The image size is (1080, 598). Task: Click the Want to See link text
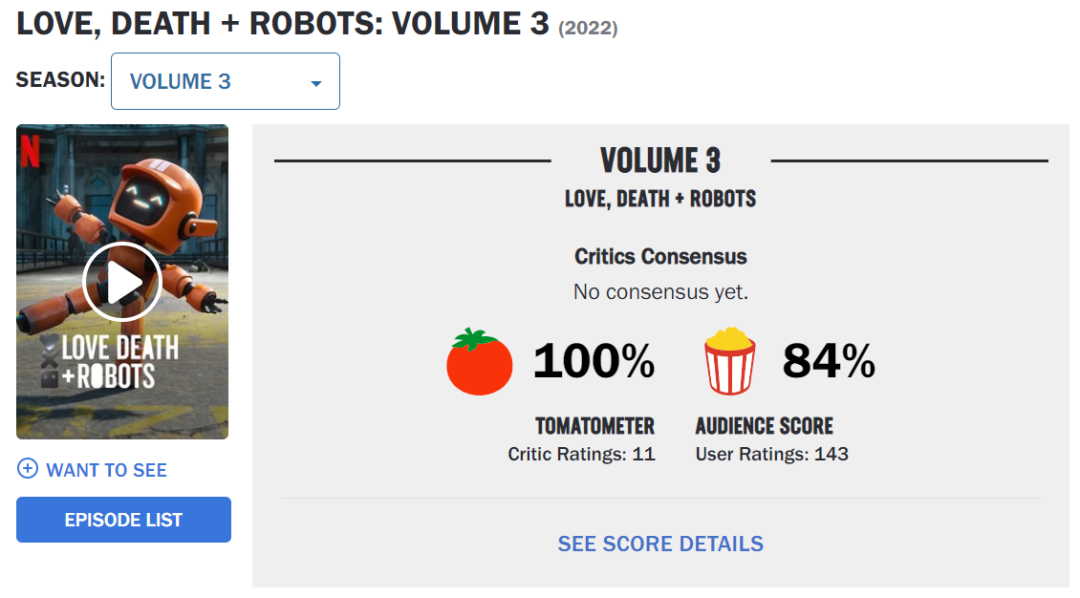point(106,470)
